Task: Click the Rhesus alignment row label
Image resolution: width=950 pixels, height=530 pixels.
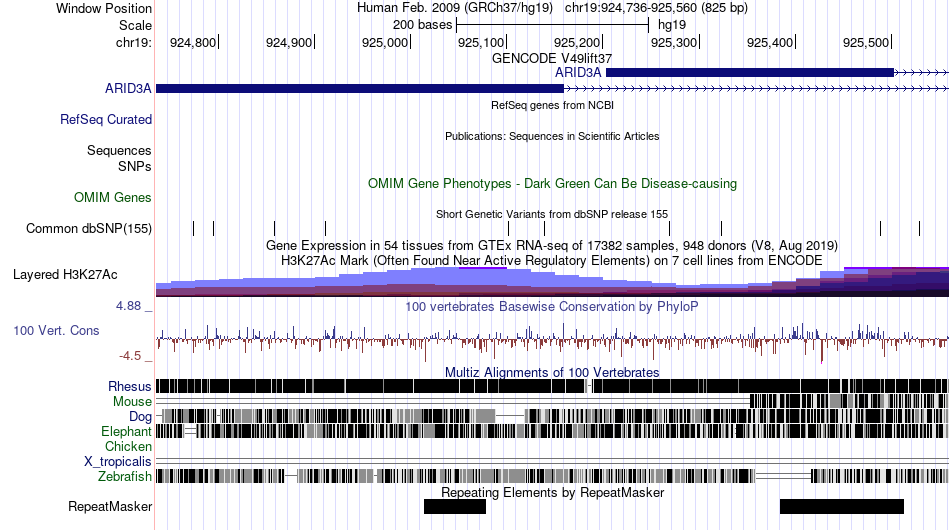Action: pyautogui.click(x=130, y=386)
